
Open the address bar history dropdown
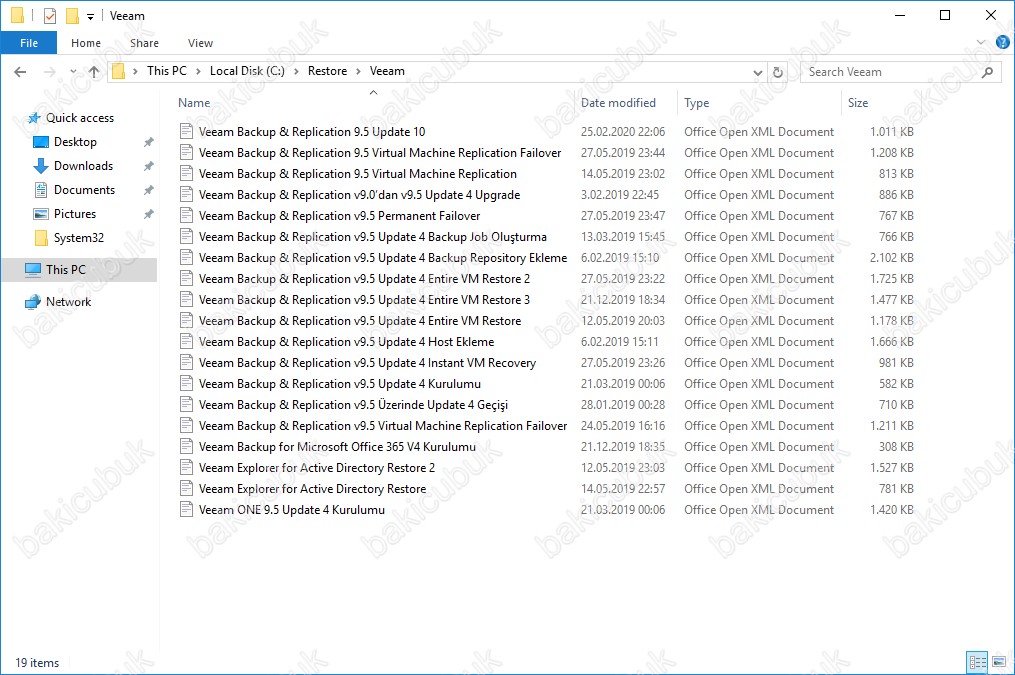point(757,72)
